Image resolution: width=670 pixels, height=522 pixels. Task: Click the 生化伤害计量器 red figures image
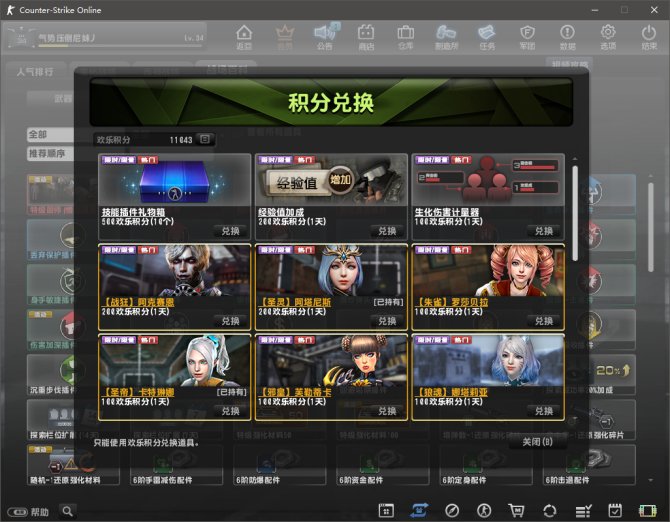pos(488,181)
